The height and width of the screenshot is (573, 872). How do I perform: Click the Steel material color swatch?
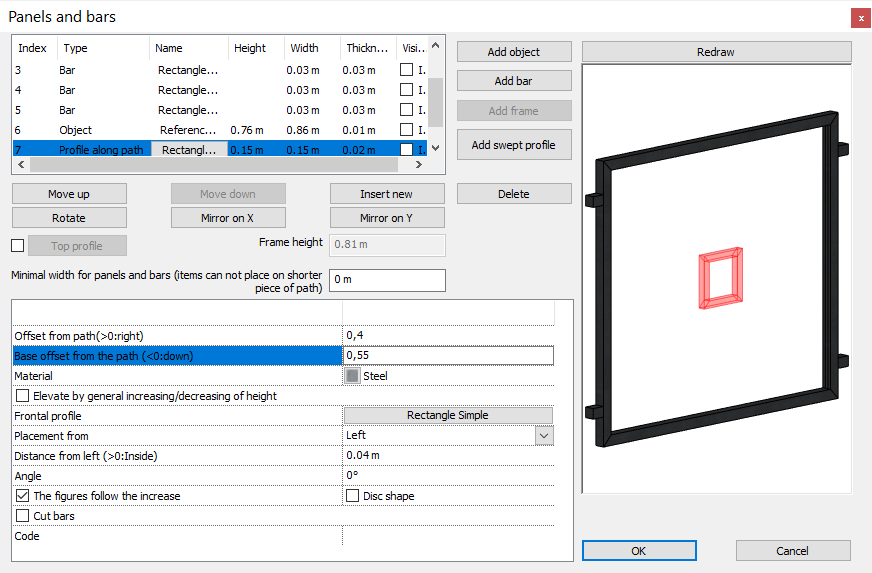click(352, 376)
